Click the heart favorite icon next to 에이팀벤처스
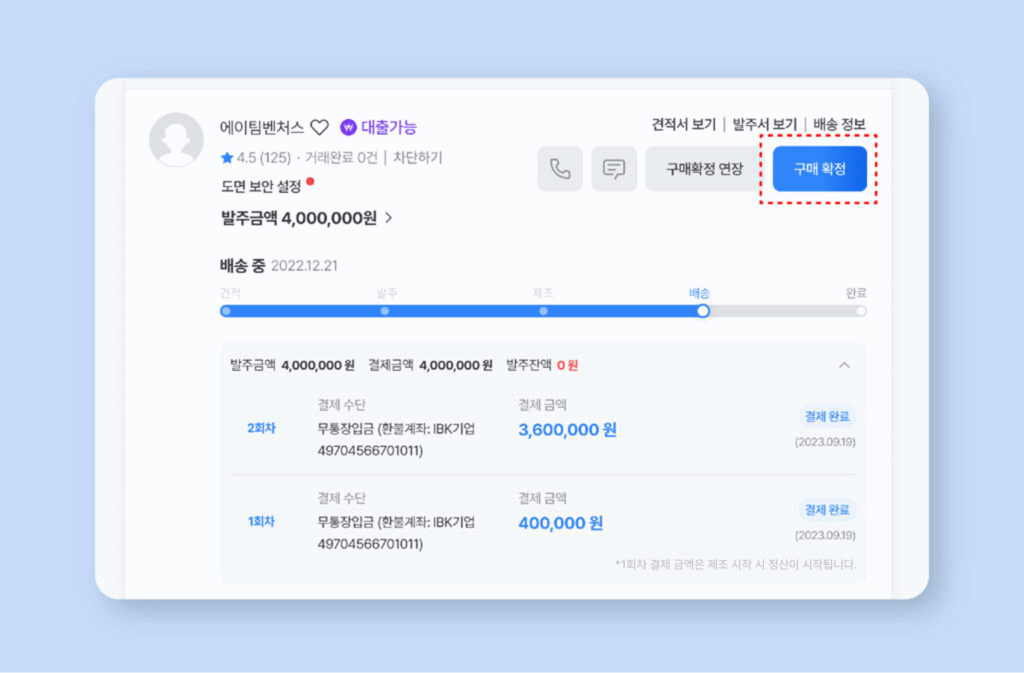This screenshot has height=673, width=1024. 319,127
